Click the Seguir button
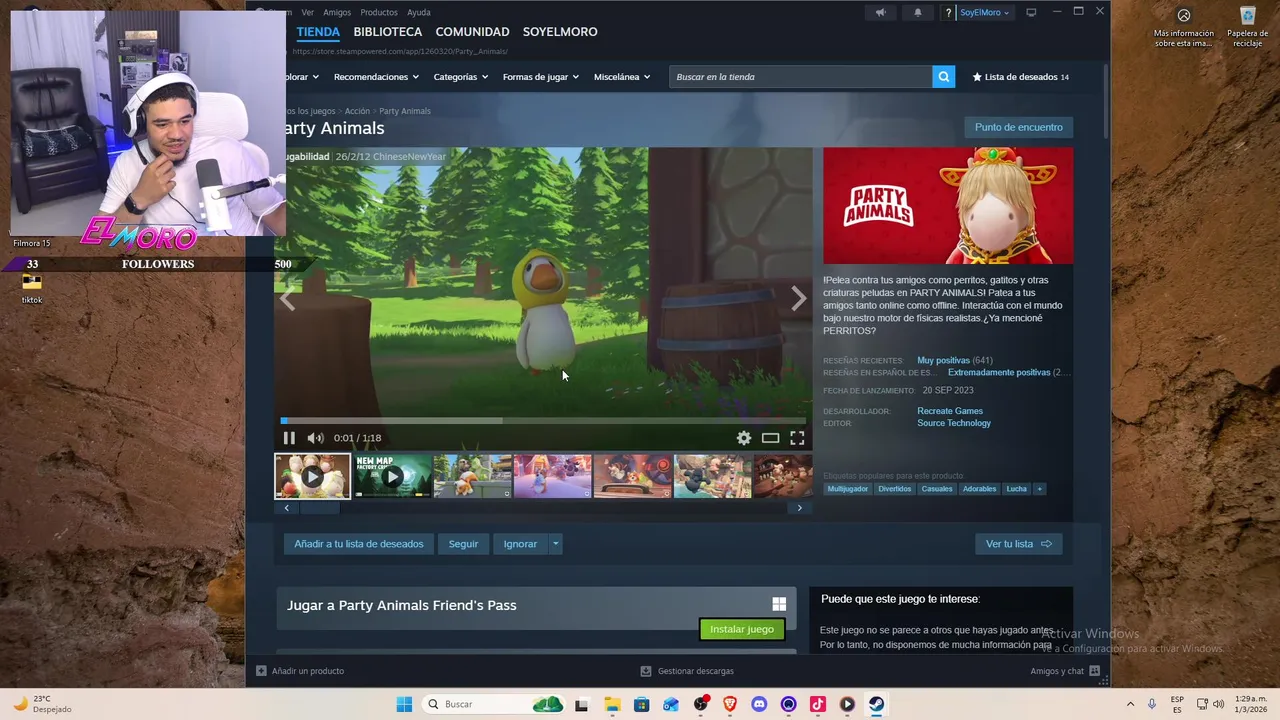 pos(463,544)
